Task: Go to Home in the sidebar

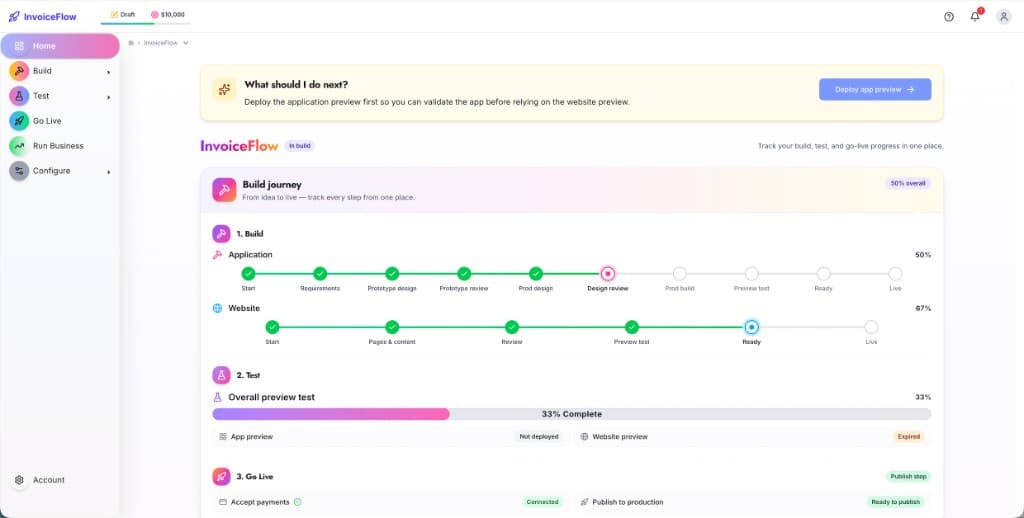Action: click(x=60, y=46)
